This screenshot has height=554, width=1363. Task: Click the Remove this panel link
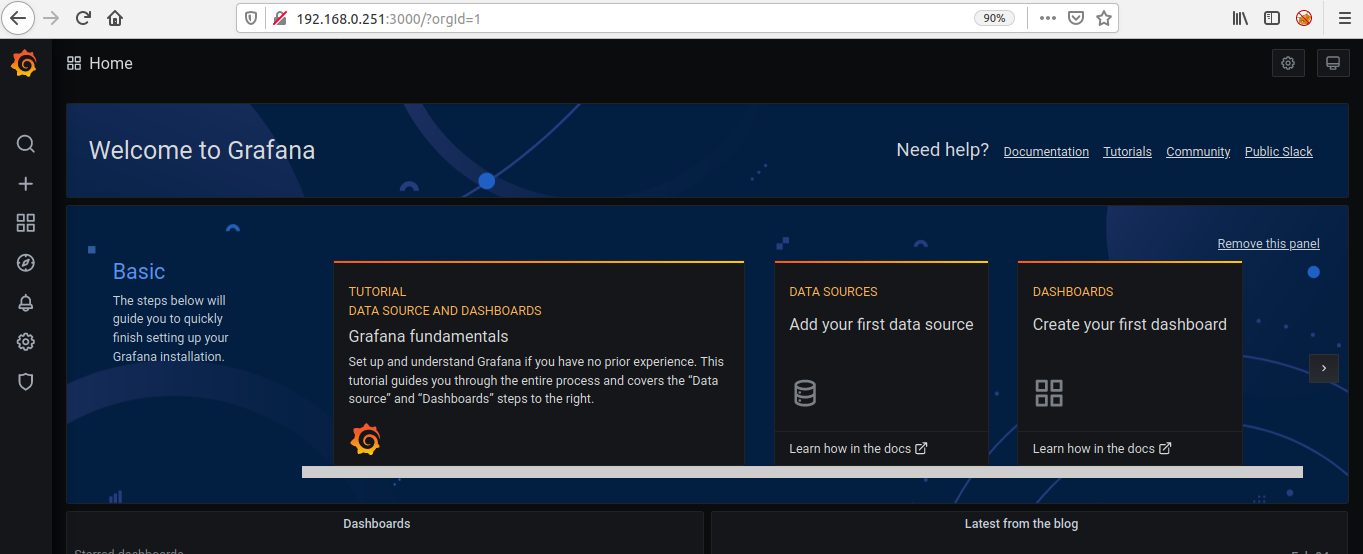coord(1268,244)
